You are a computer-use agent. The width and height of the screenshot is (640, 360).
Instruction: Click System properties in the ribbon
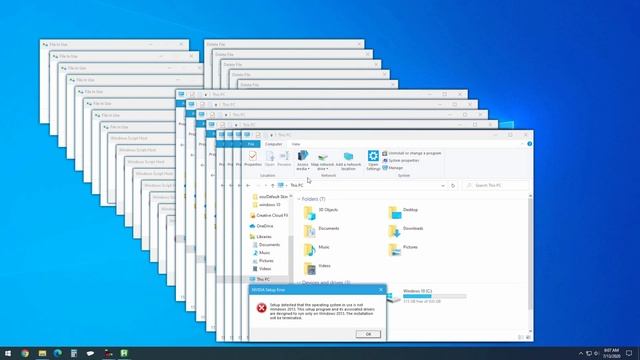(x=401, y=160)
